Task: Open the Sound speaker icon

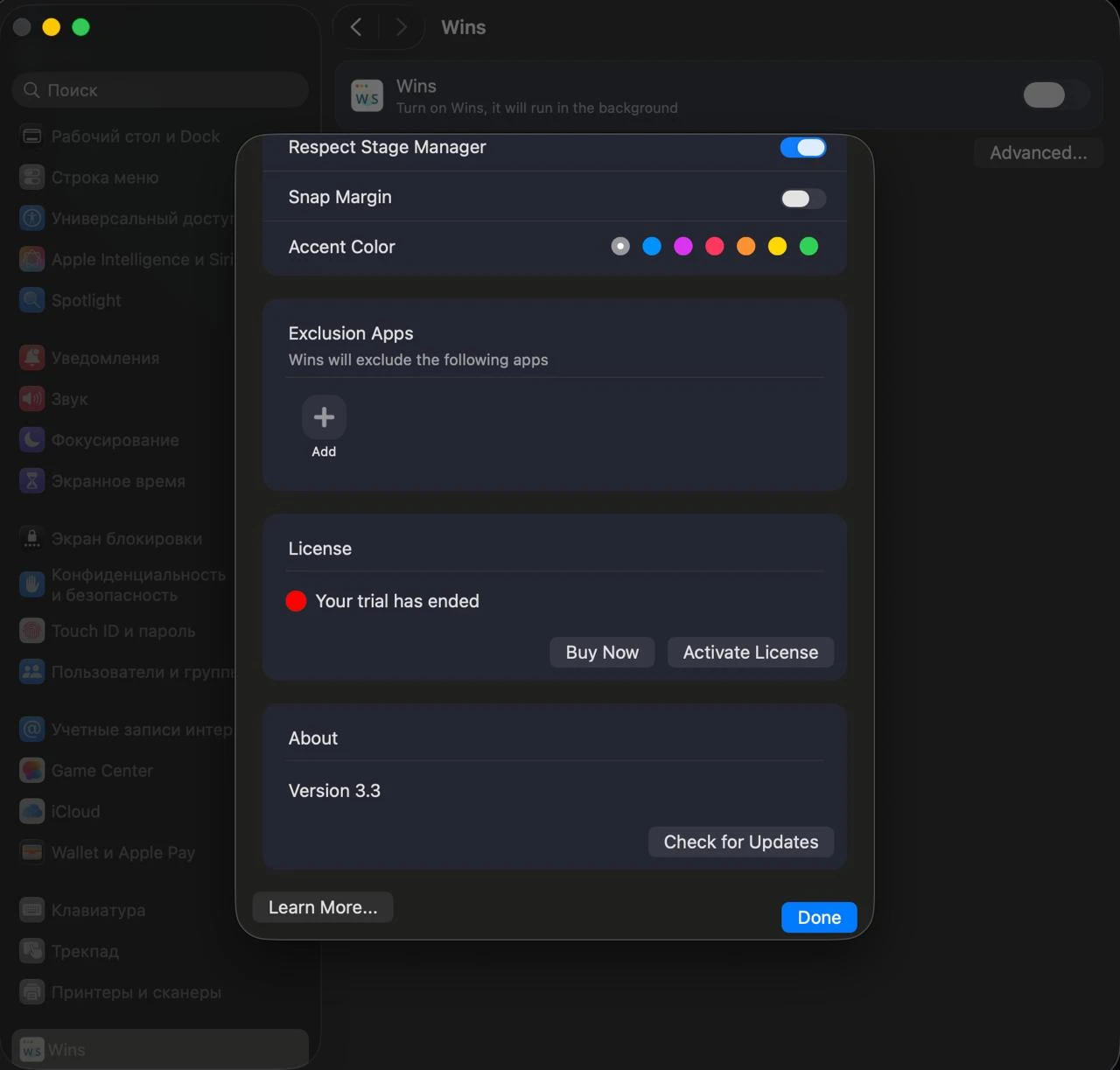Action: click(32, 399)
